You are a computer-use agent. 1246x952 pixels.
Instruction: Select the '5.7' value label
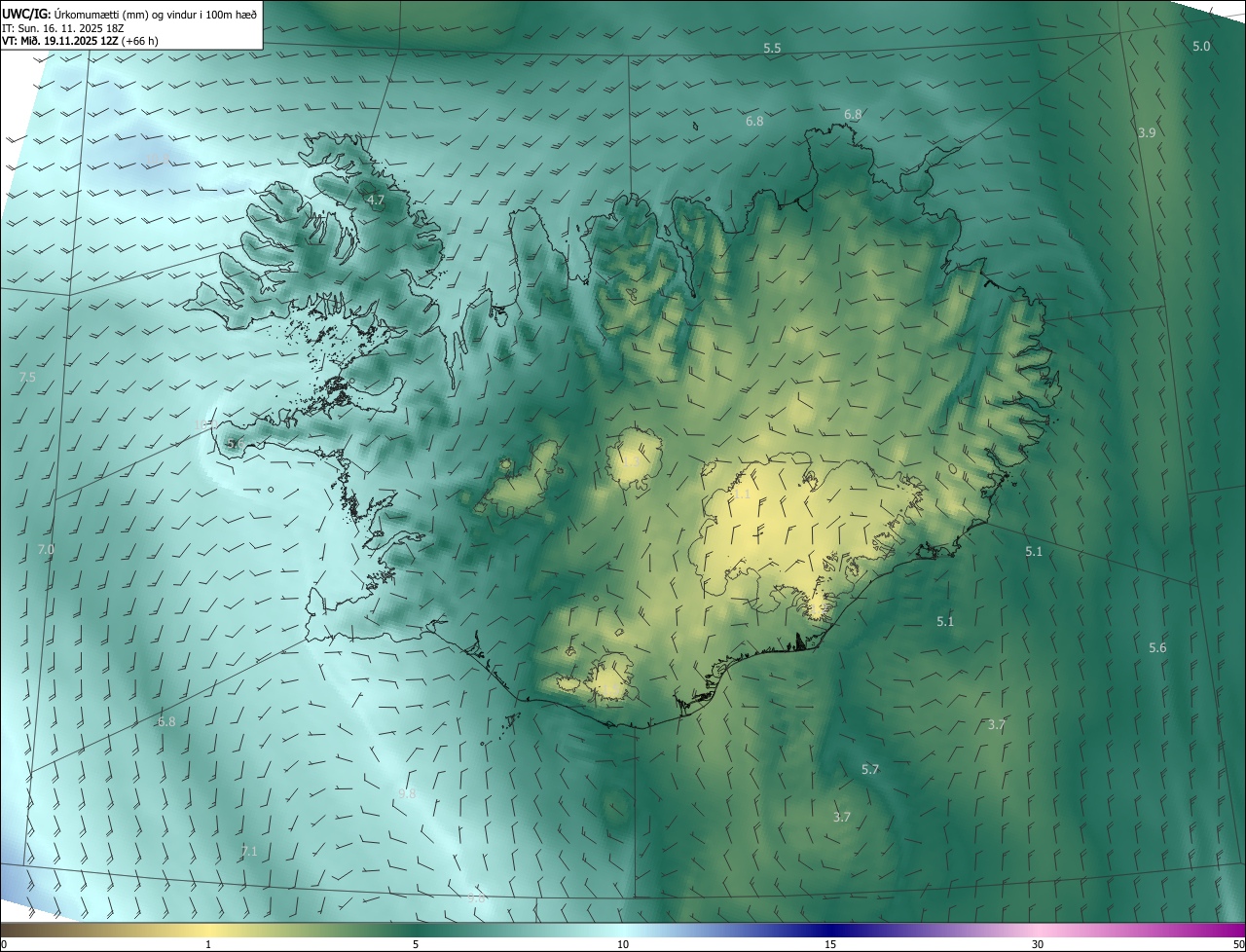(870, 769)
